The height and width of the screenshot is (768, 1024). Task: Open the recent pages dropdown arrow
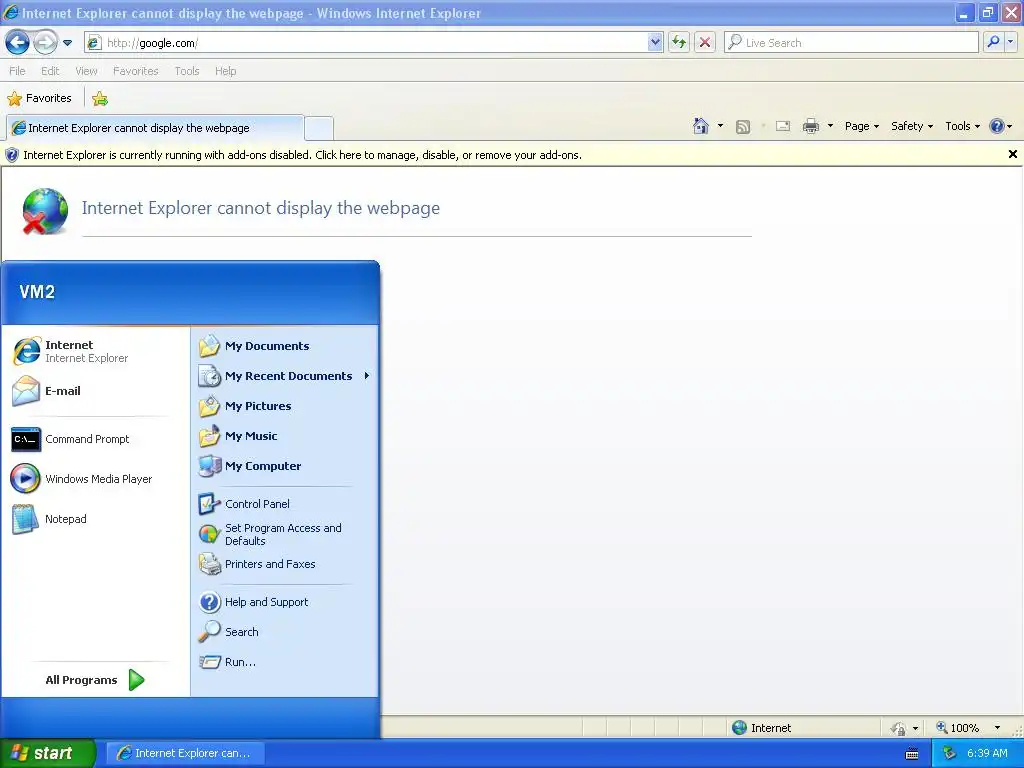(x=67, y=43)
